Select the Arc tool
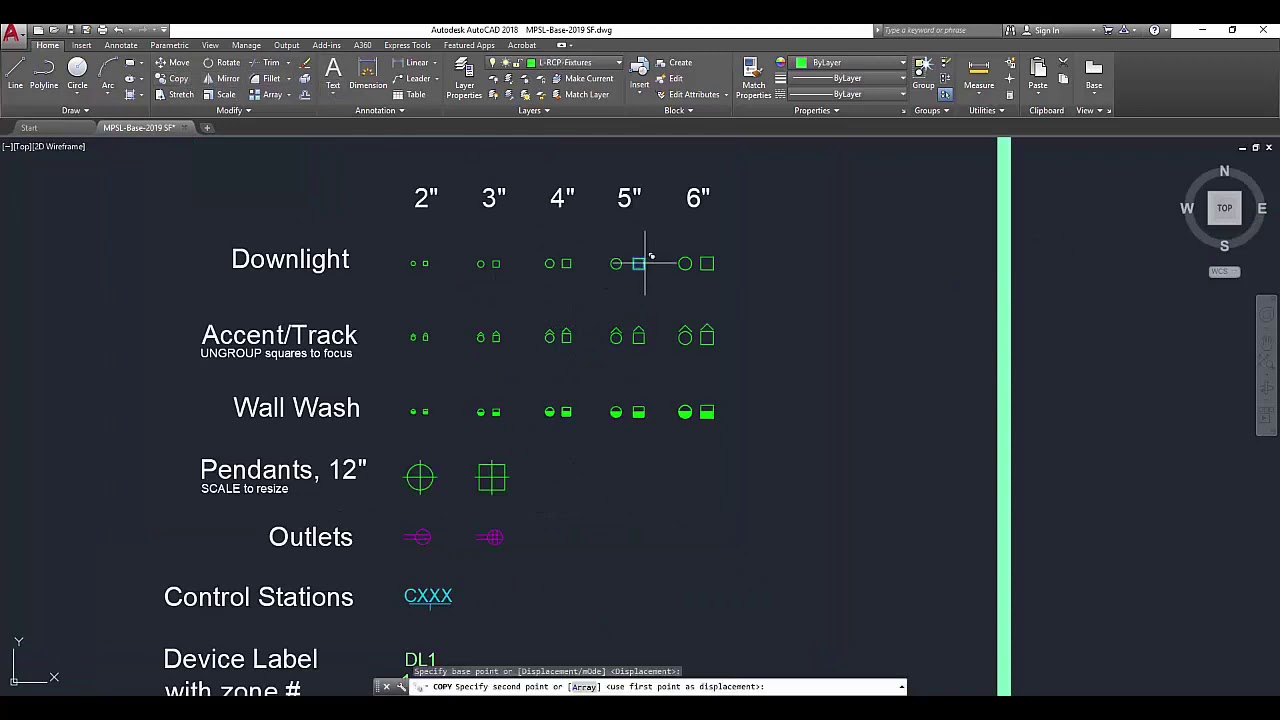 click(x=107, y=73)
